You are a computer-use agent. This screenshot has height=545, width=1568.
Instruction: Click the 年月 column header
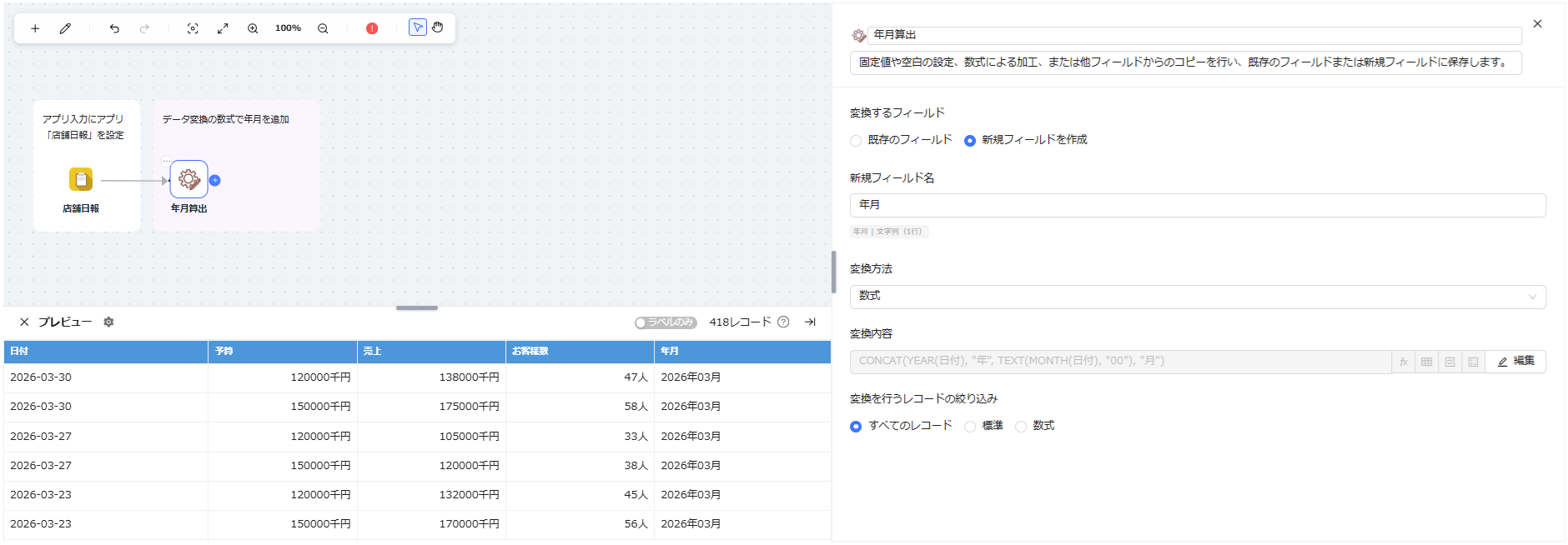(x=742, y=352)
